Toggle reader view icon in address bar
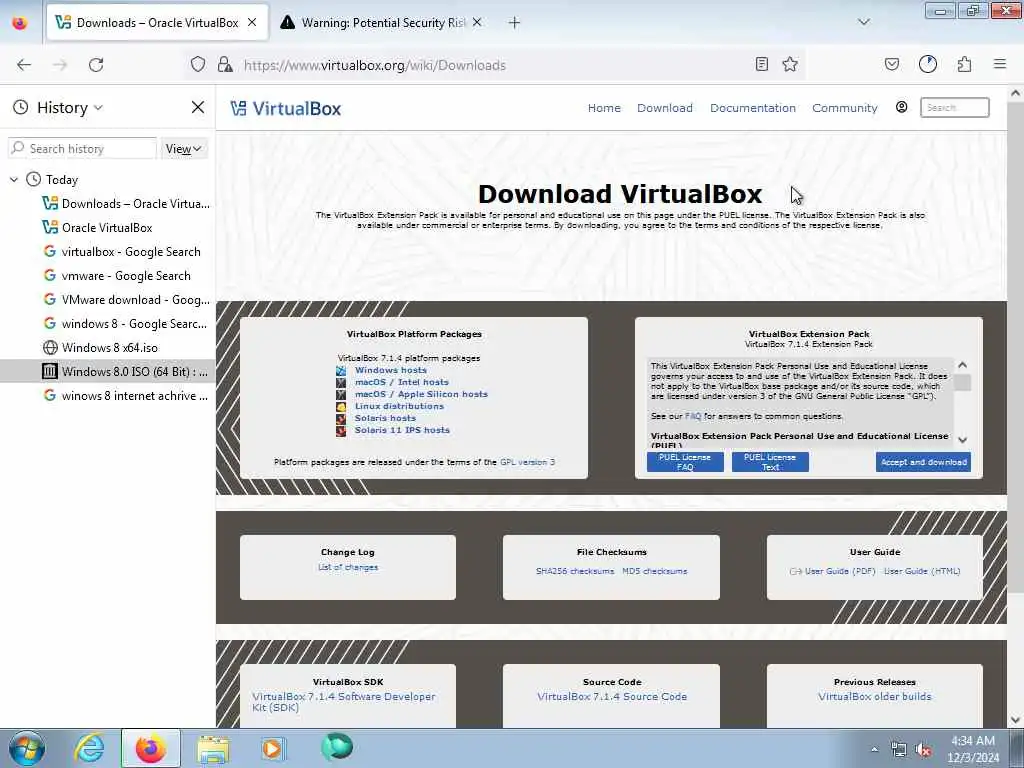This screenshot has height=768, width=1024. (761, 64)
